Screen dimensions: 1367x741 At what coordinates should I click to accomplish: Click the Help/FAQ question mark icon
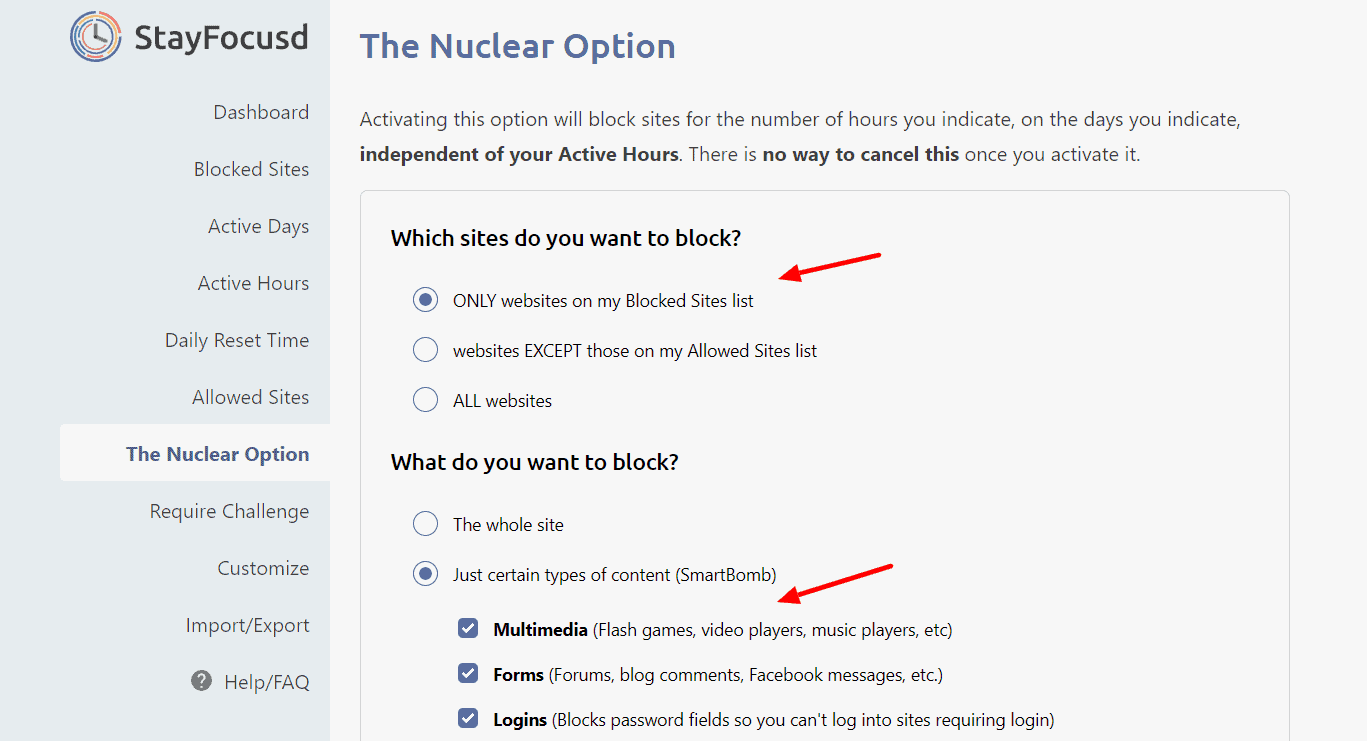point(201,681)
